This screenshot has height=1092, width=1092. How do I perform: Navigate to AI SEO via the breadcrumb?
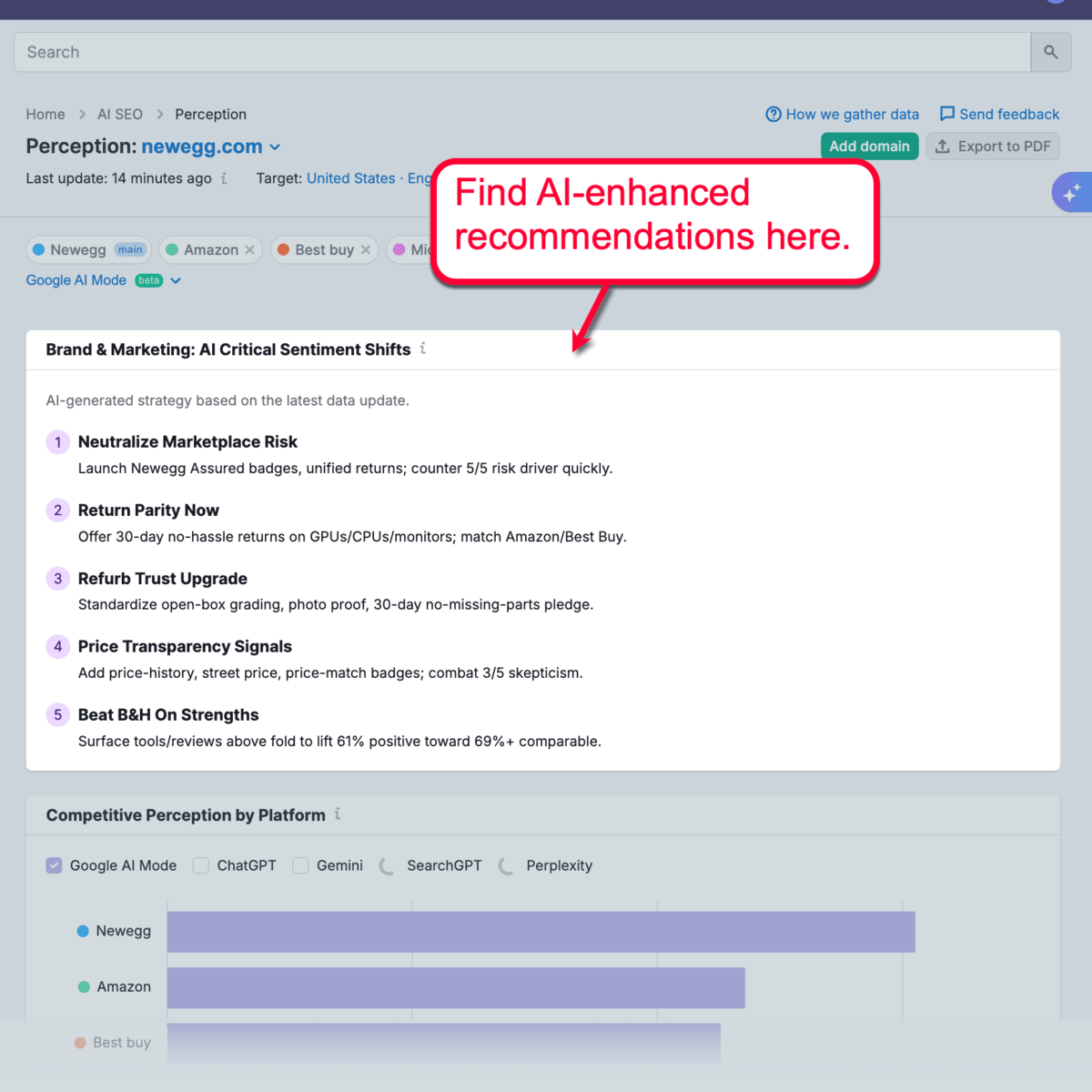119,114
